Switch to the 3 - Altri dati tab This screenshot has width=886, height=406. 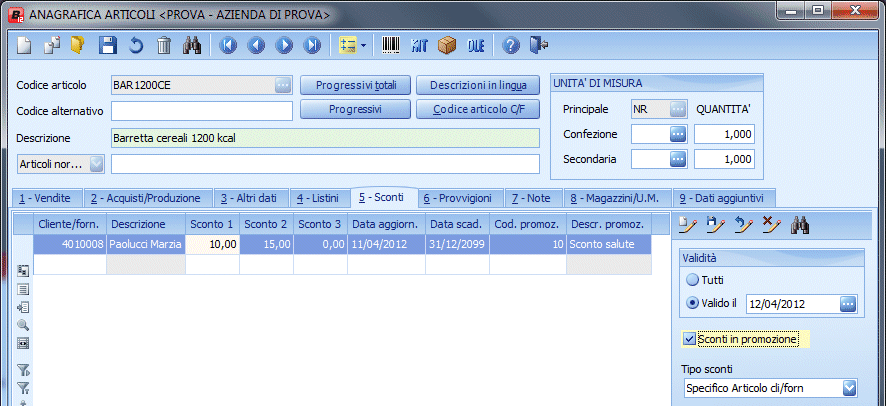(x=251, y=198)
